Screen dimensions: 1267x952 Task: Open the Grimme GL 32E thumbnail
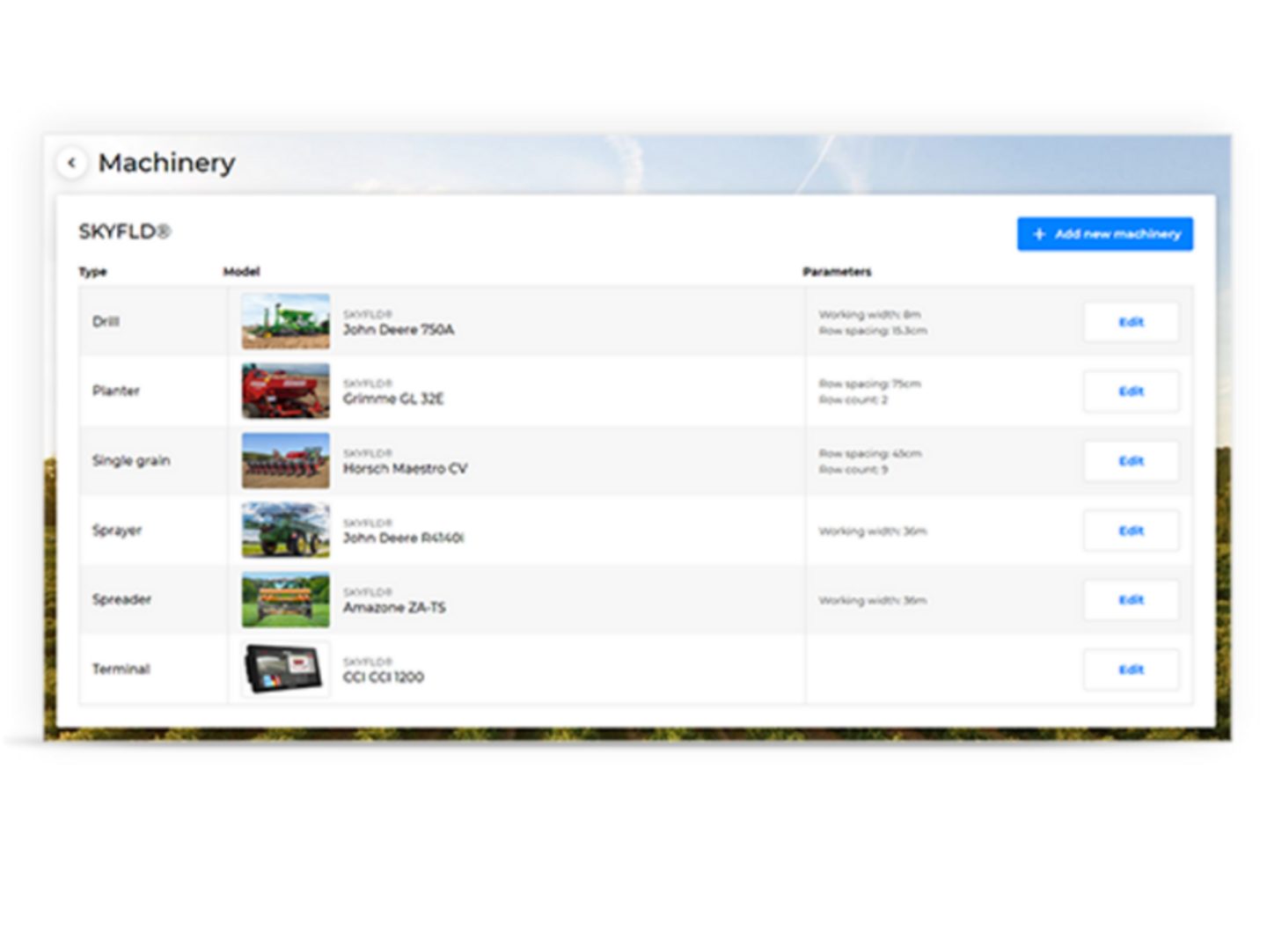286,391
